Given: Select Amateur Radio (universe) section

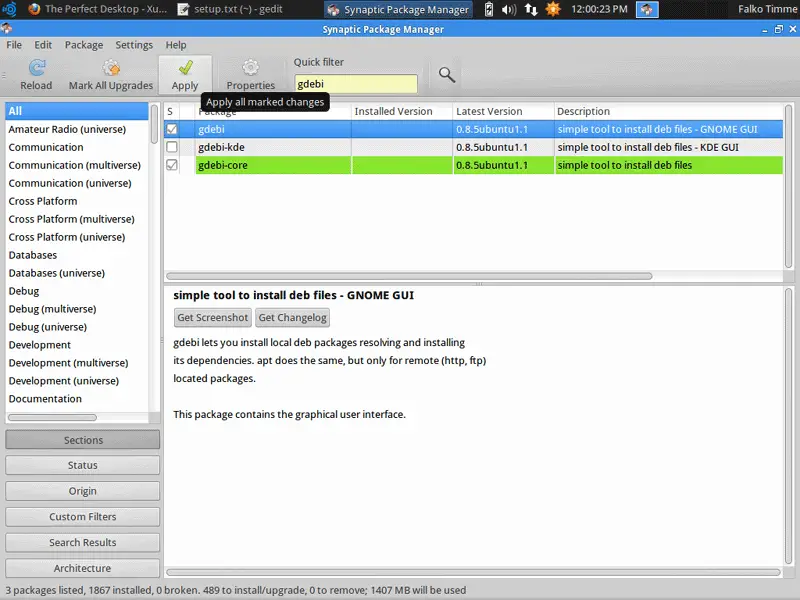Looking at the screenshot, I should coord(77,129).
